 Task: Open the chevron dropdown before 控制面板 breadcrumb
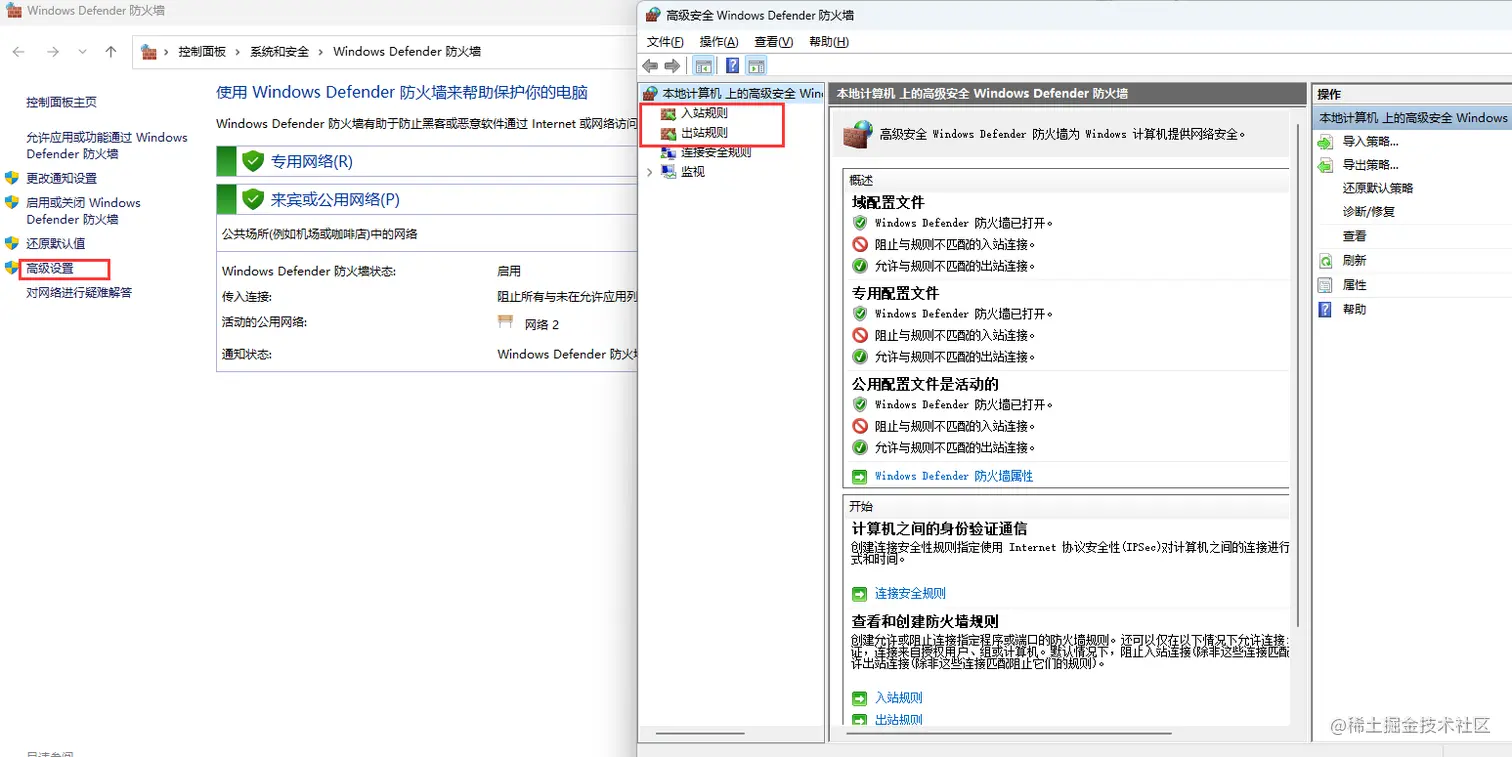coord(167,51)
